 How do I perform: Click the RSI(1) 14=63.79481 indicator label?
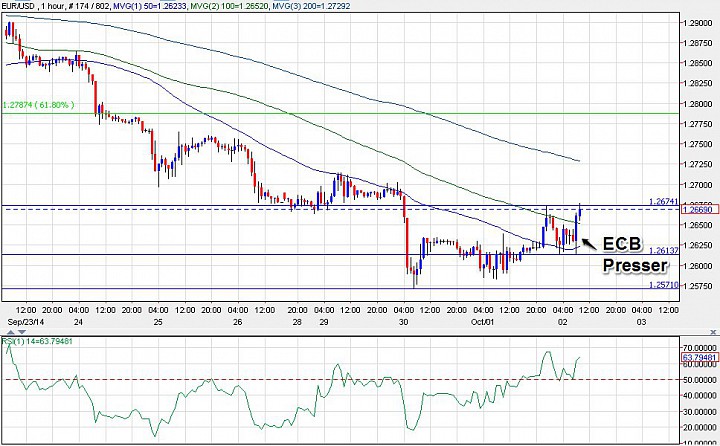37,341
